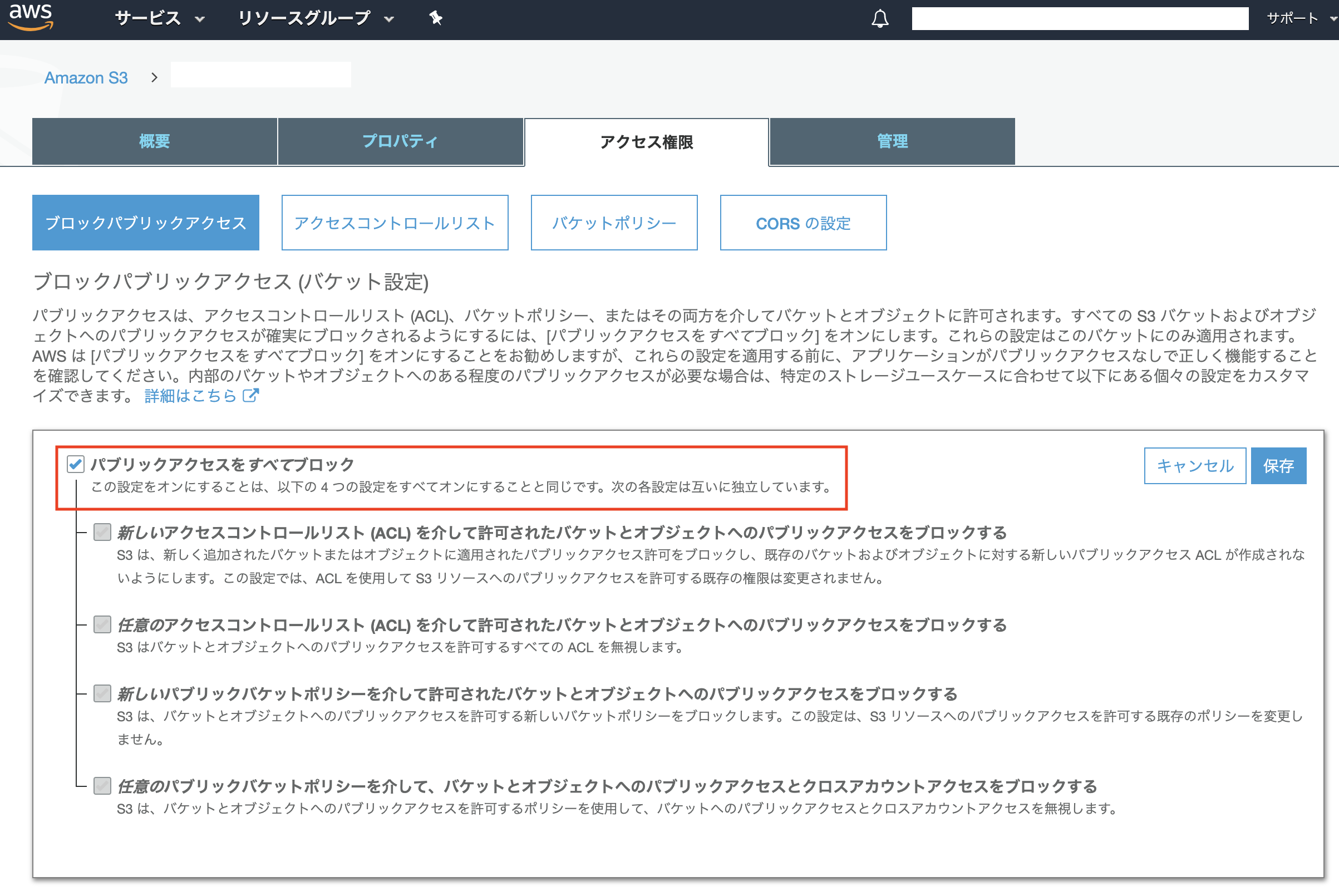Click the external link icon next to 詳細はこちら
1339x896 pixels.
(250, 395)
